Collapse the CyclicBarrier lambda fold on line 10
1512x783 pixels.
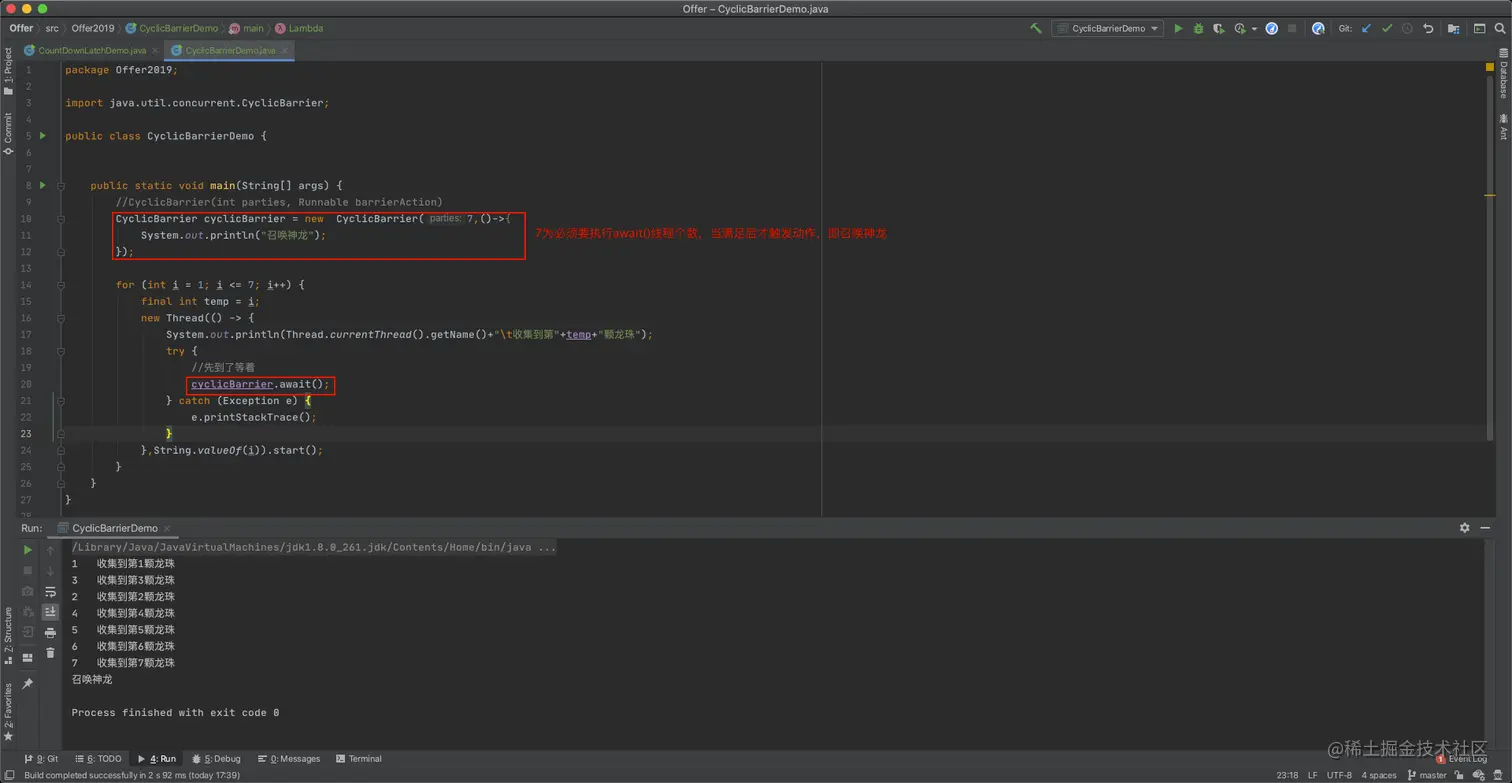point(61,218)
